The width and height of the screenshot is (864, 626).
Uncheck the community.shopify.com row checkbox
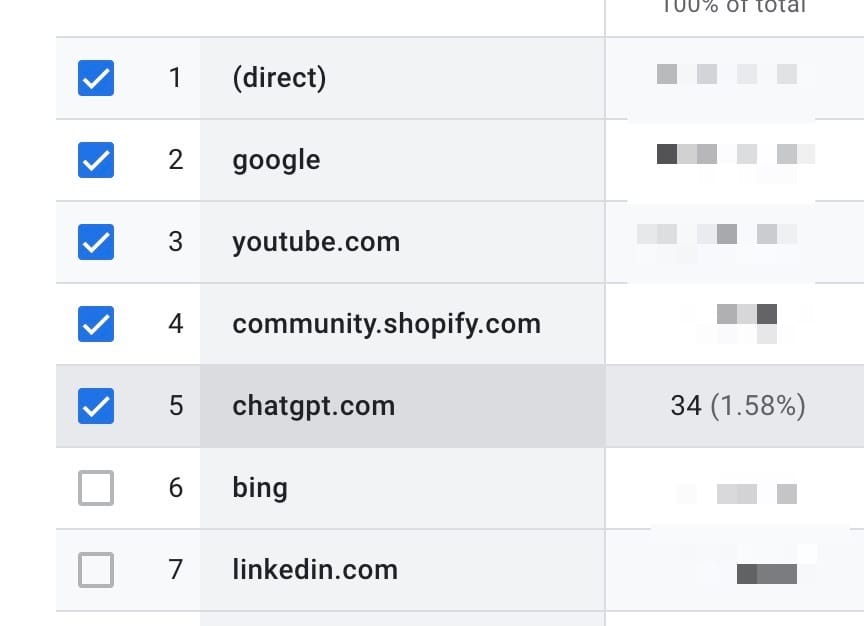tap(96, 323)
